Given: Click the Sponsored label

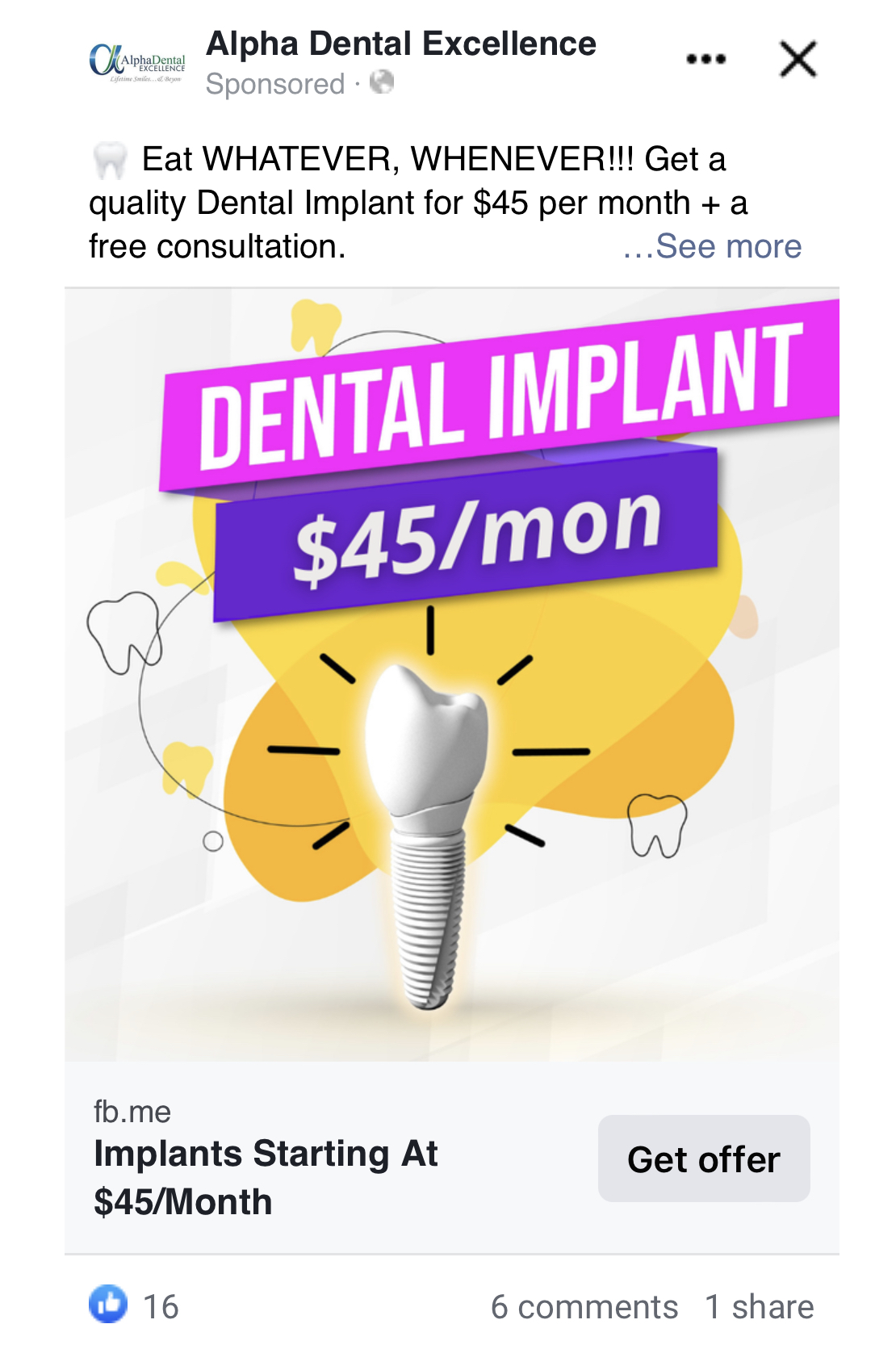Looking at the screenshot, I should pos(275,84).
